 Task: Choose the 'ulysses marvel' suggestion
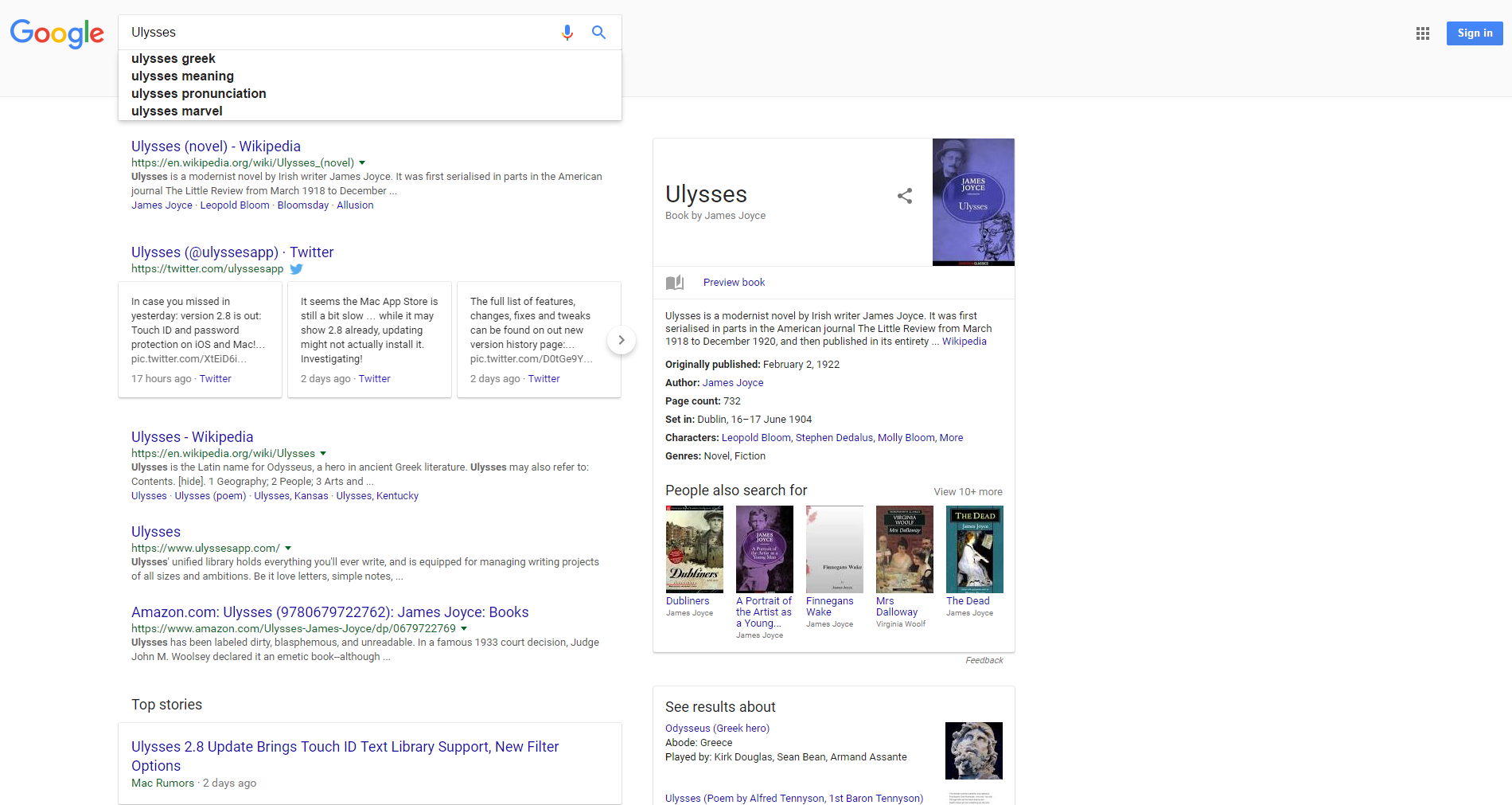(370, 111)
